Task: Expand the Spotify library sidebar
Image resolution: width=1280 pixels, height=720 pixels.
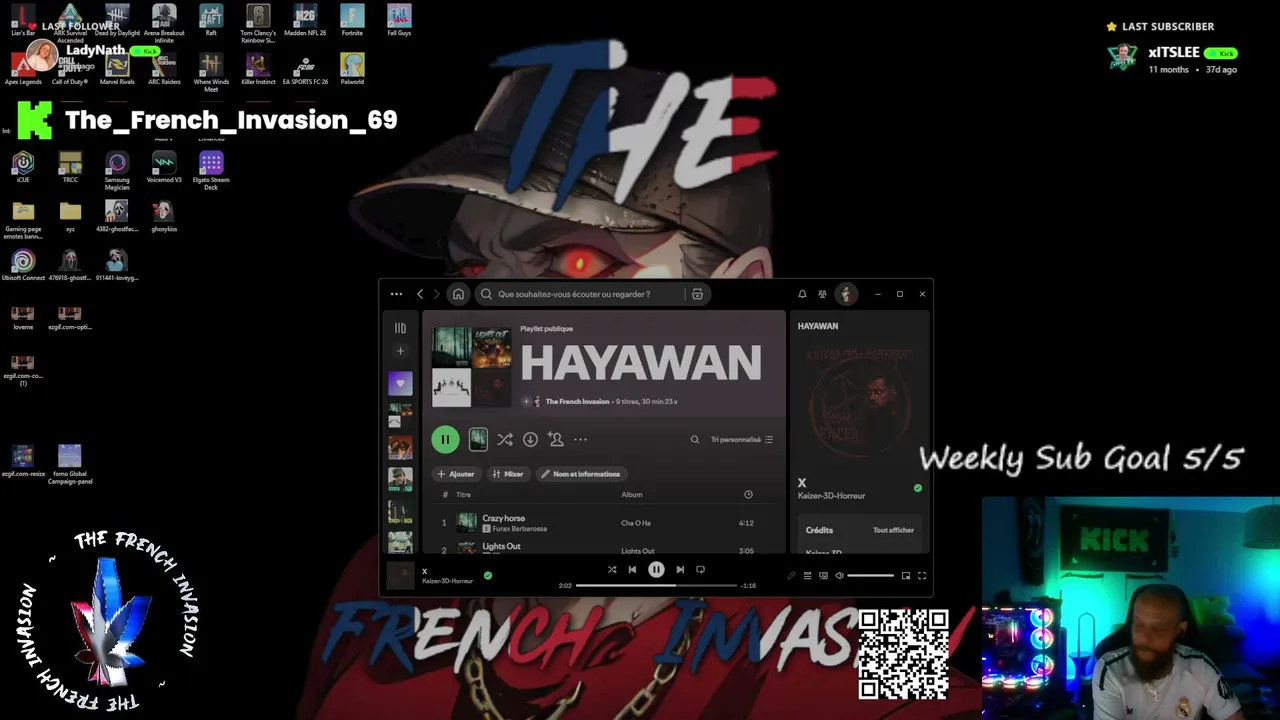Action: pyautogui.click(x=400, y=327)
